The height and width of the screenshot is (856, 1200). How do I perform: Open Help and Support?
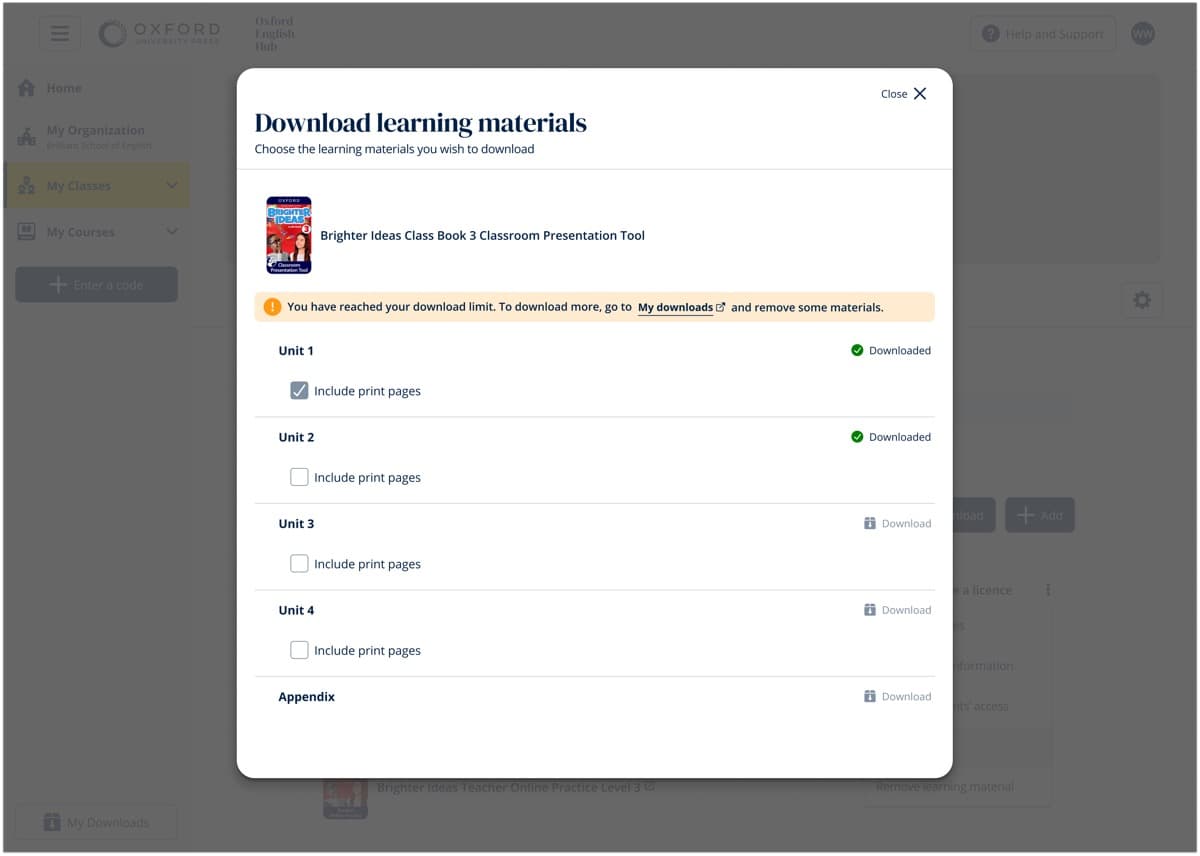tap(1042, 34)
